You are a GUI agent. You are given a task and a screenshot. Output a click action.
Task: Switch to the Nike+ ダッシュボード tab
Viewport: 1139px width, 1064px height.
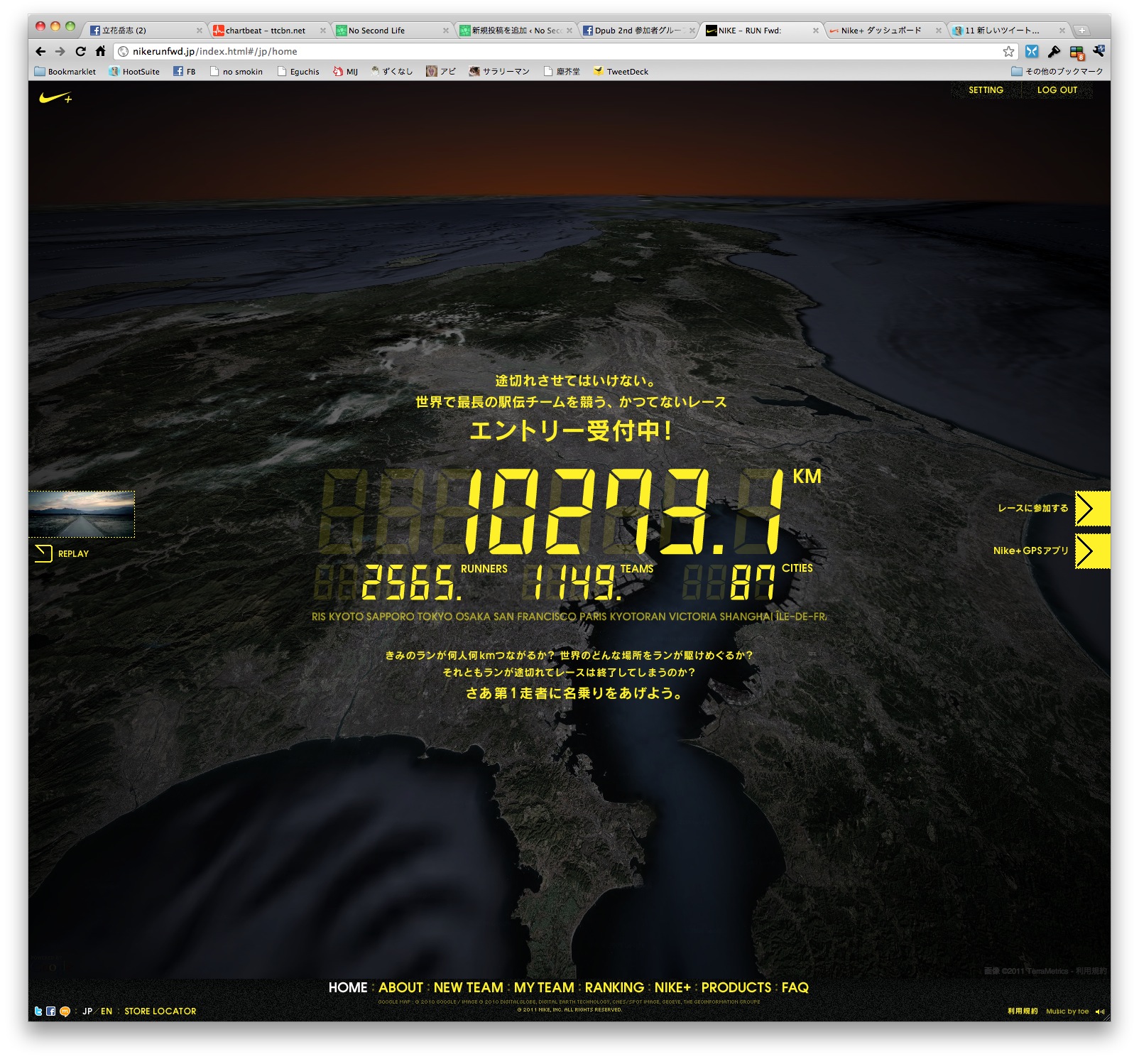point(885,31)
